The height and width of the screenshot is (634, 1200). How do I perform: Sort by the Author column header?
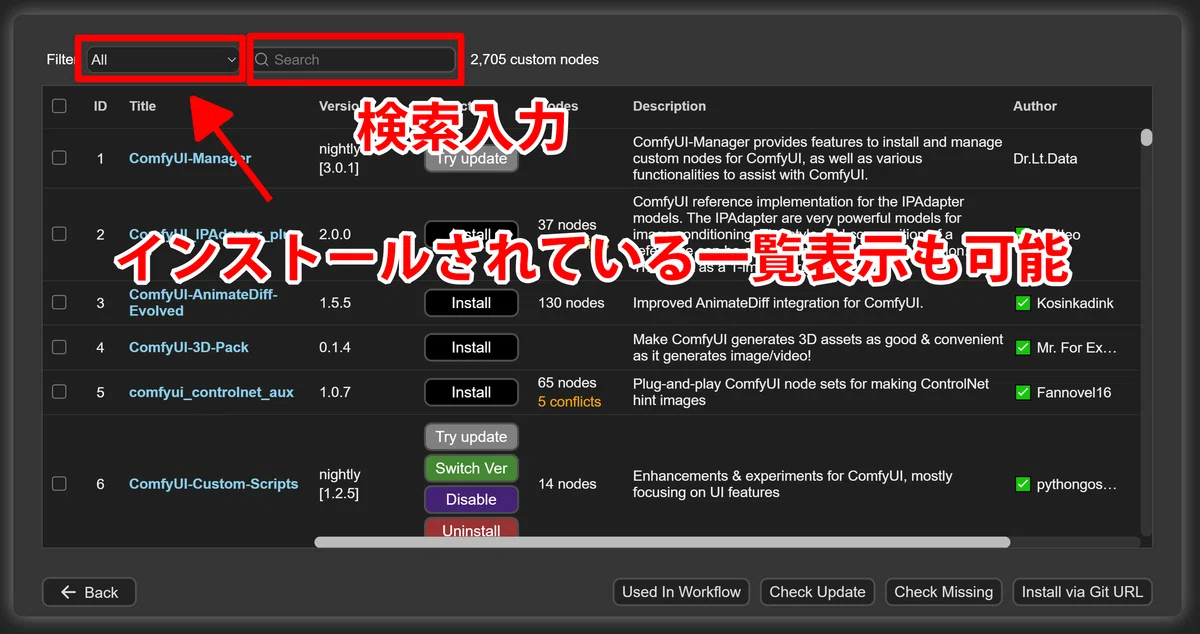click(1035, 106)
